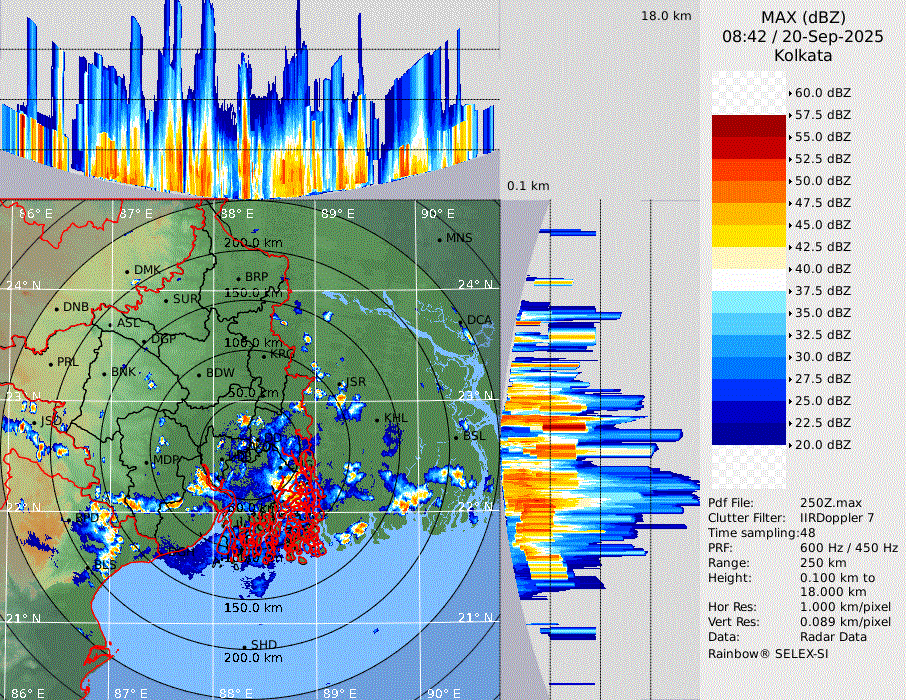This screenshot has height=700, width=906.
Task: Click the 08:42 / 20-Sep-2025 timestamp
Action: pos(802,36)
